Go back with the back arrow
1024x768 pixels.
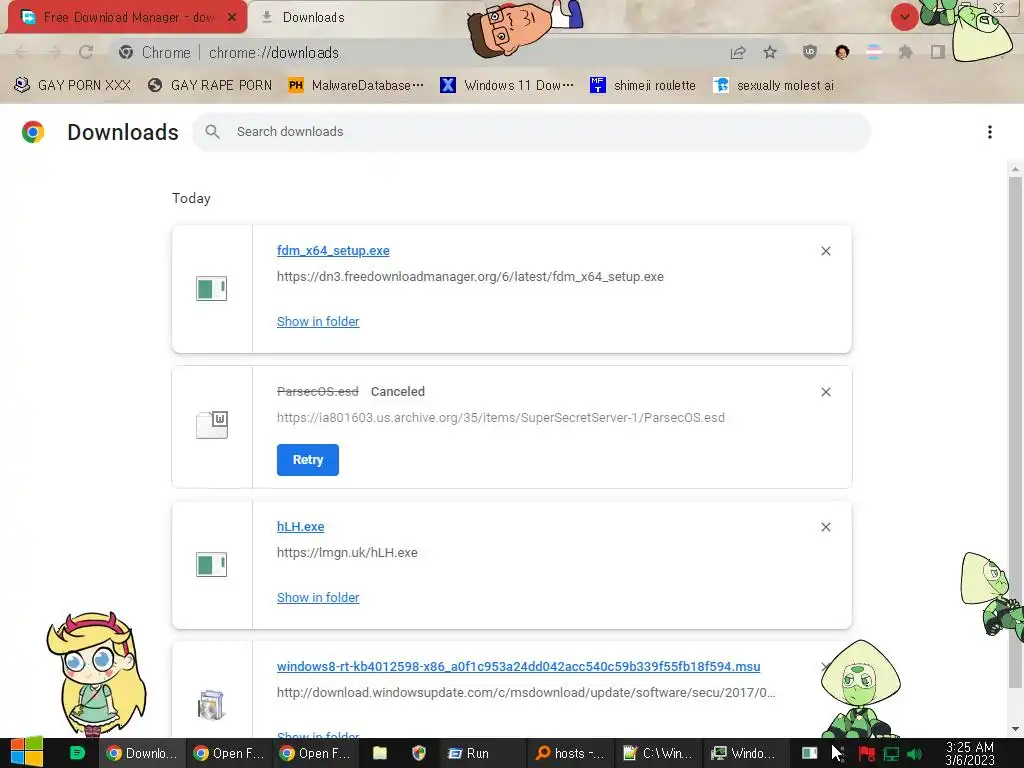click(22, 52)
